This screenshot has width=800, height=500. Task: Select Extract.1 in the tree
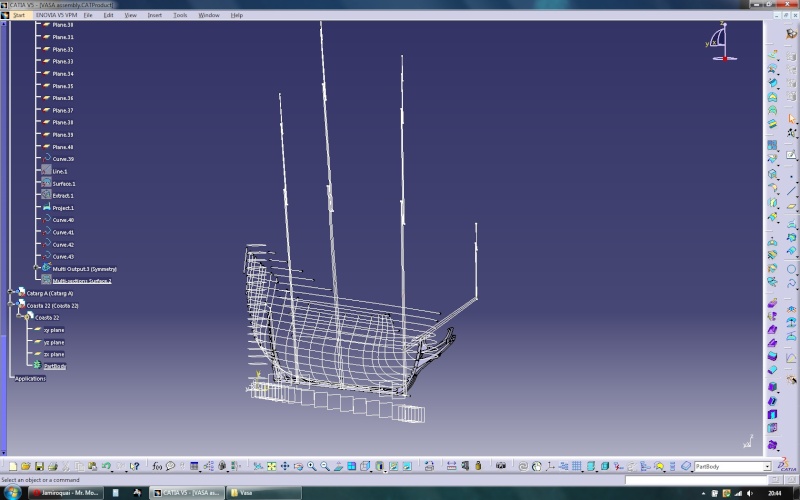pyautogui.click(x=63, y=196)
